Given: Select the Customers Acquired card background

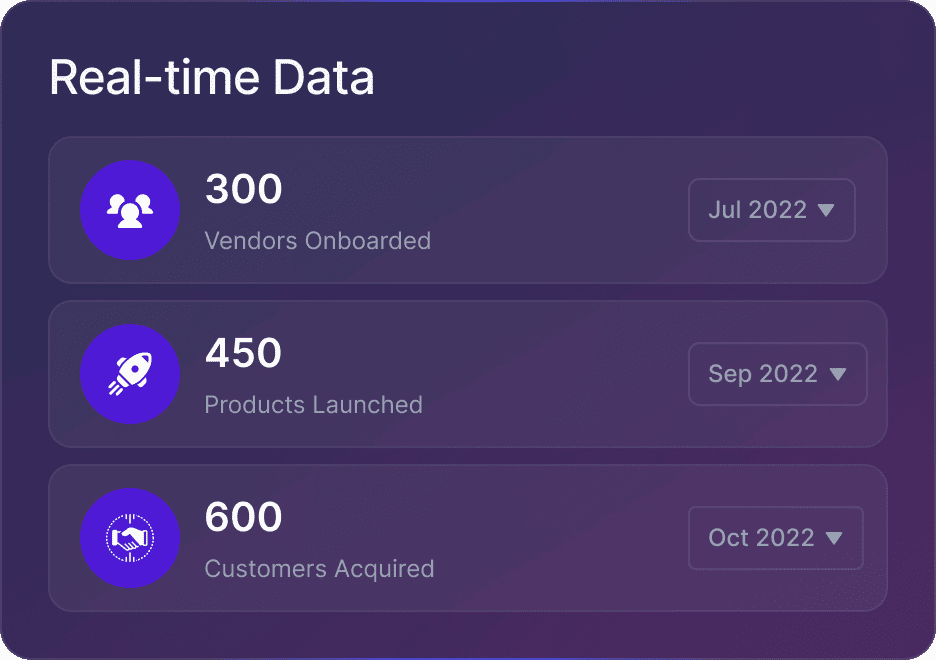Looking at the screenshot, I should (x=560, y=538).
